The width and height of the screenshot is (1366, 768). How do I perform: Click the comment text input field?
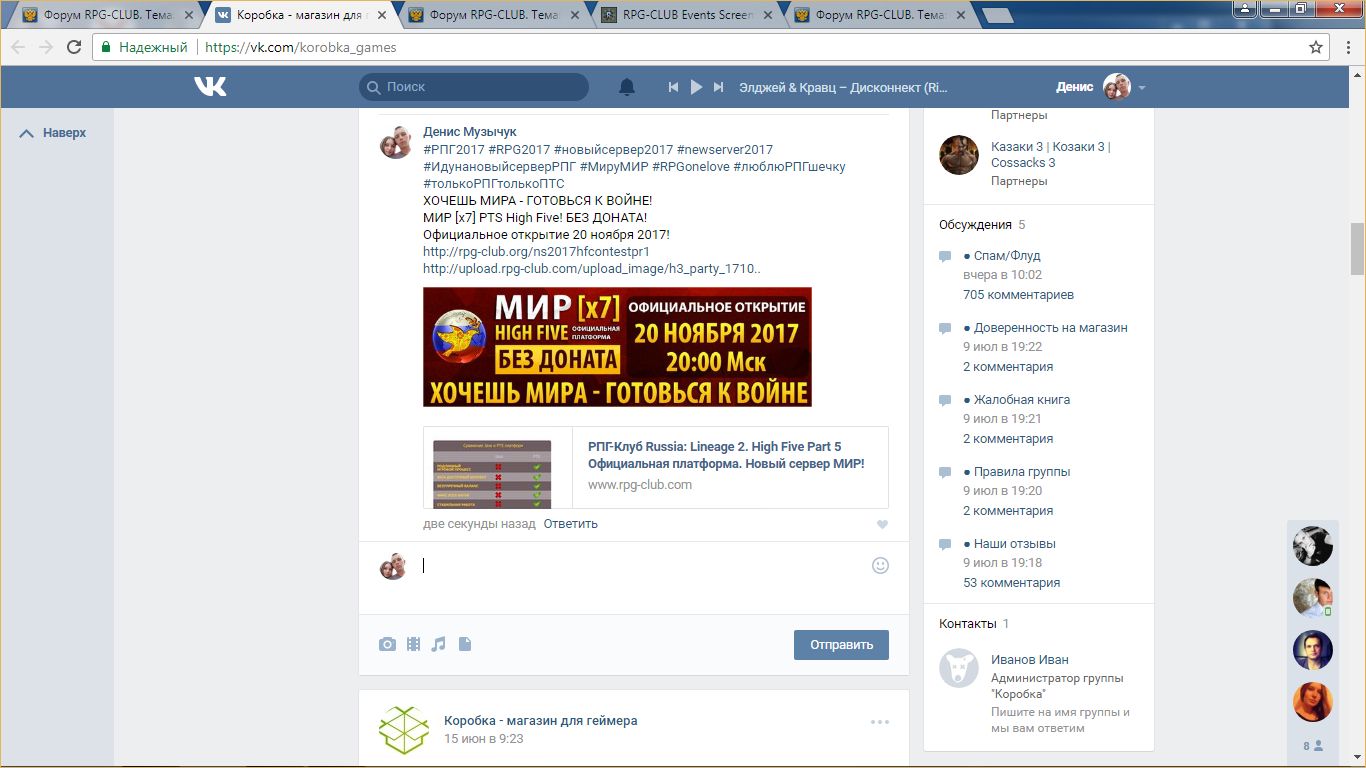coord(640,567)
